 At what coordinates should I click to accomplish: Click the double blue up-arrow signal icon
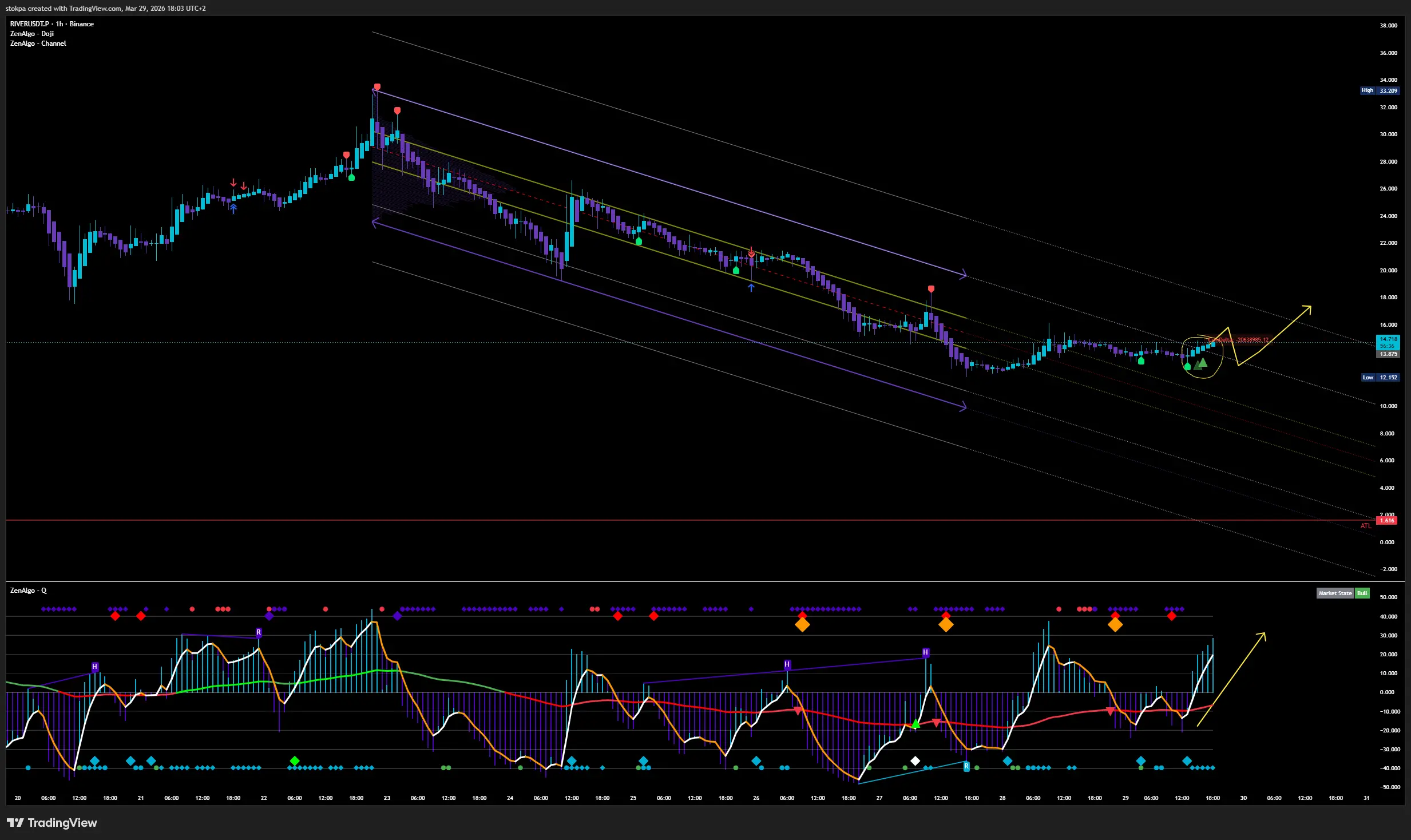(x=233, y=209)
